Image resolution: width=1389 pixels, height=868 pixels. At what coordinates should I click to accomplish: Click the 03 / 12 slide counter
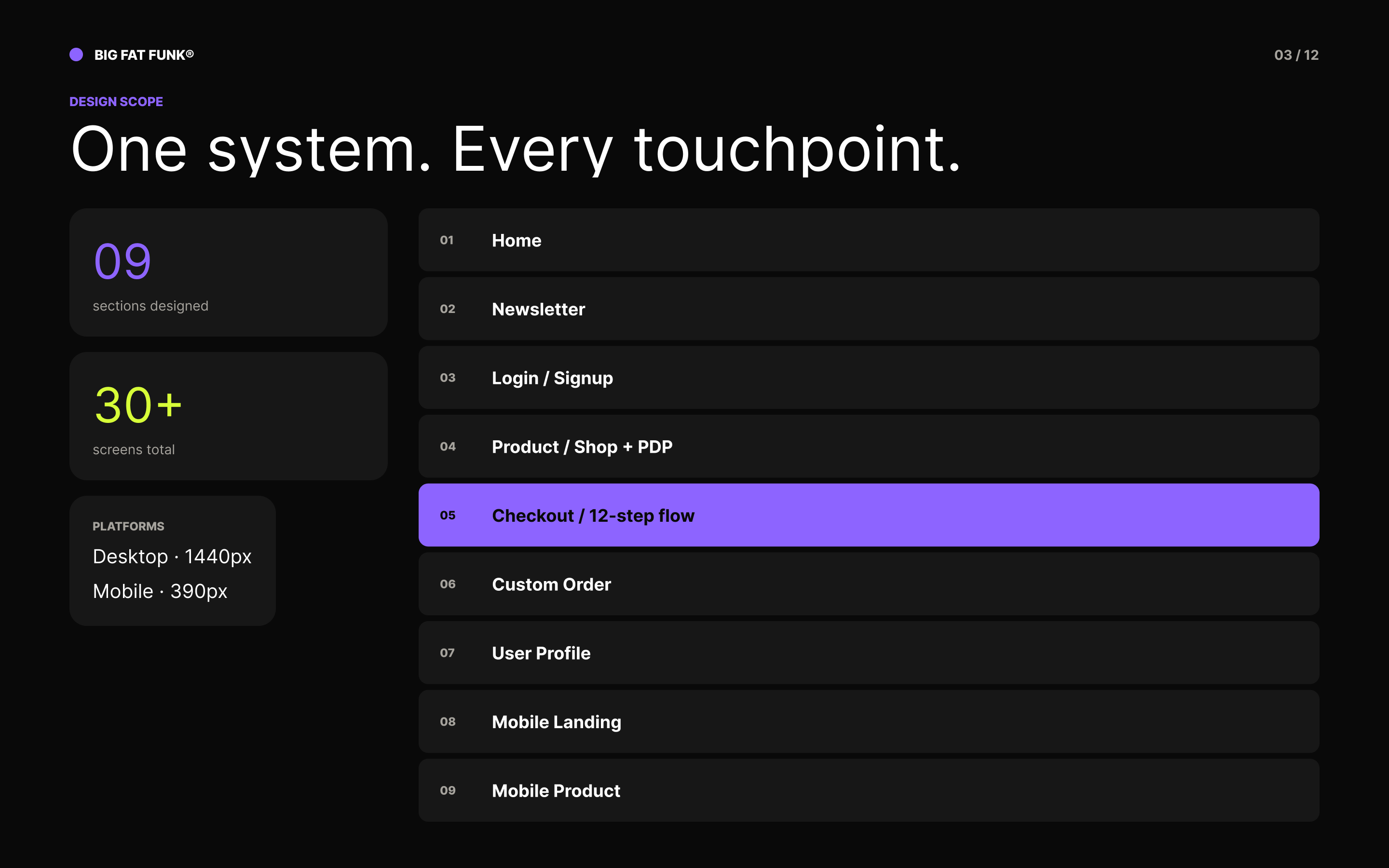1296,55
